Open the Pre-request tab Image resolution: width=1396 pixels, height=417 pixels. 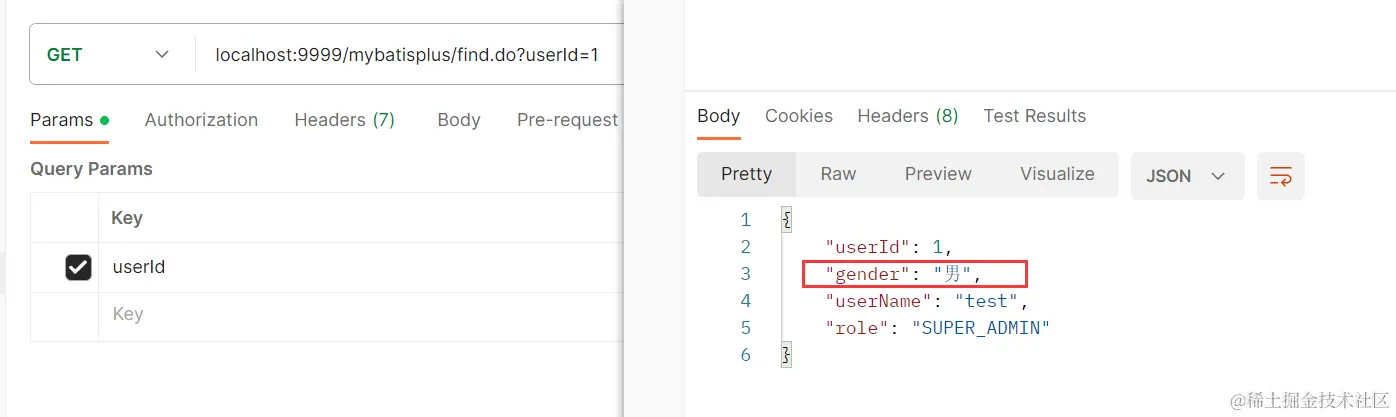click(x=567, y=120)
